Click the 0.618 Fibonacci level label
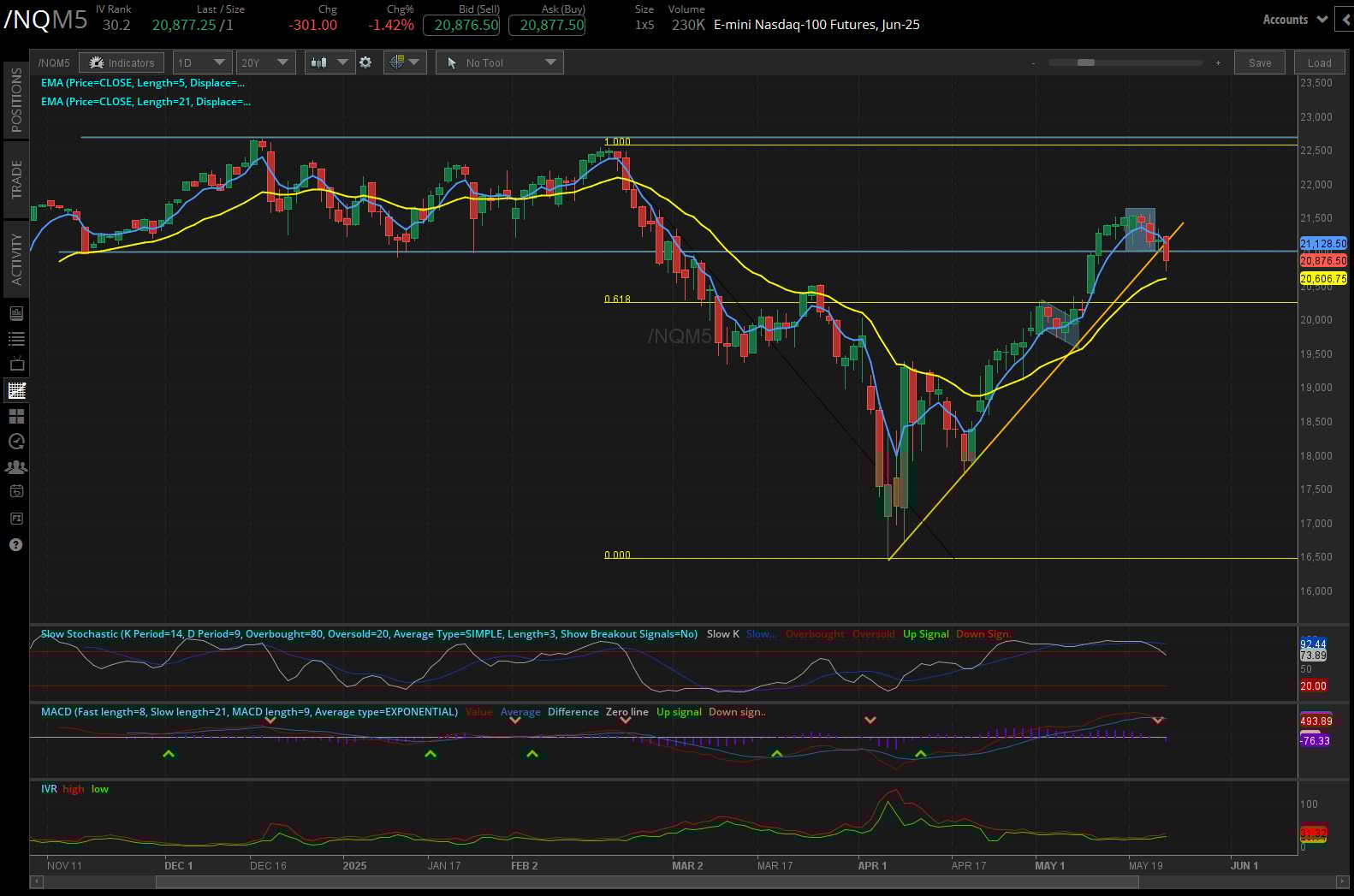1354x896 pixels. (617, 300)
